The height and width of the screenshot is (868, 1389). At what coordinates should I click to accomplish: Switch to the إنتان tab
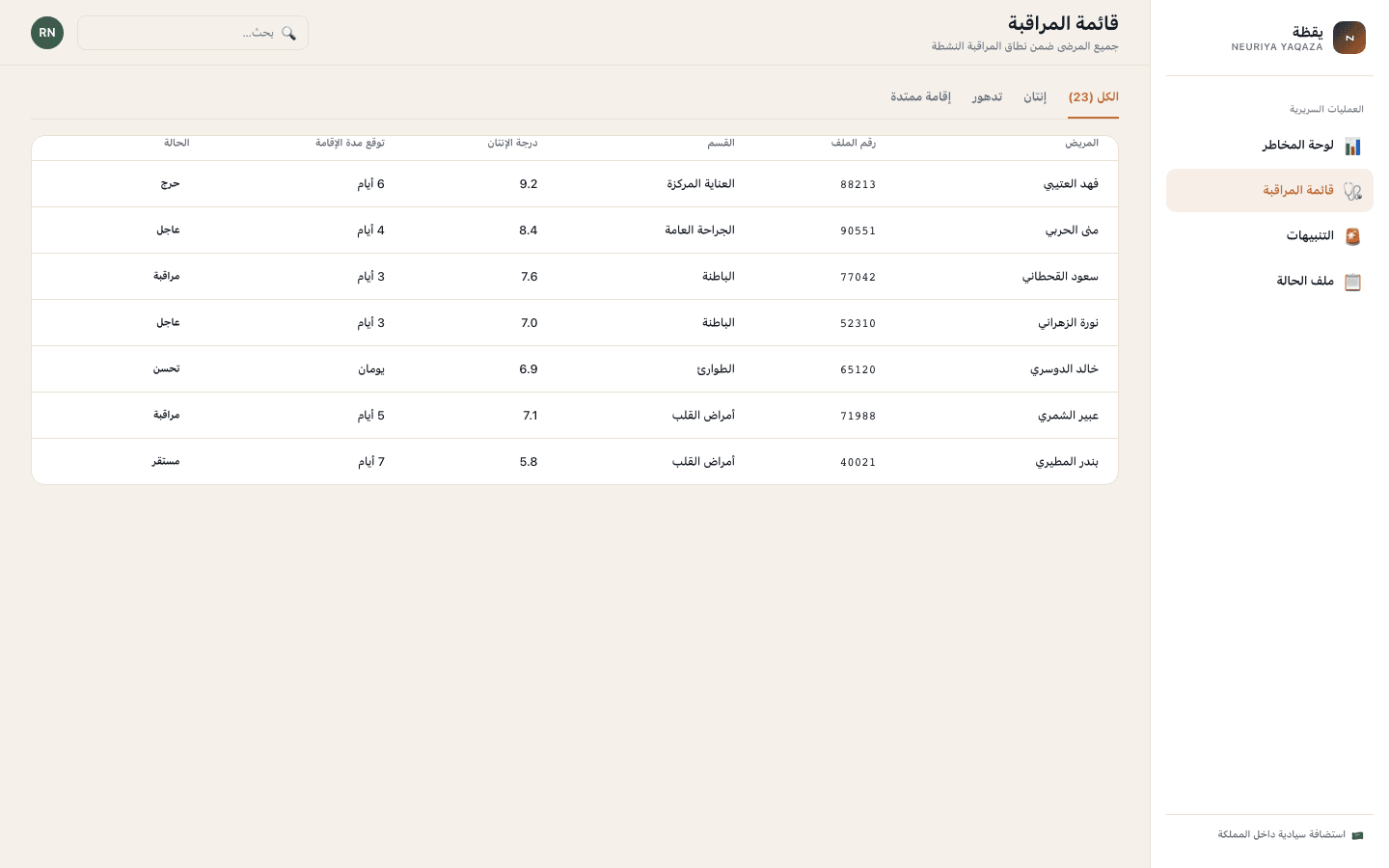pos(1035,97)
